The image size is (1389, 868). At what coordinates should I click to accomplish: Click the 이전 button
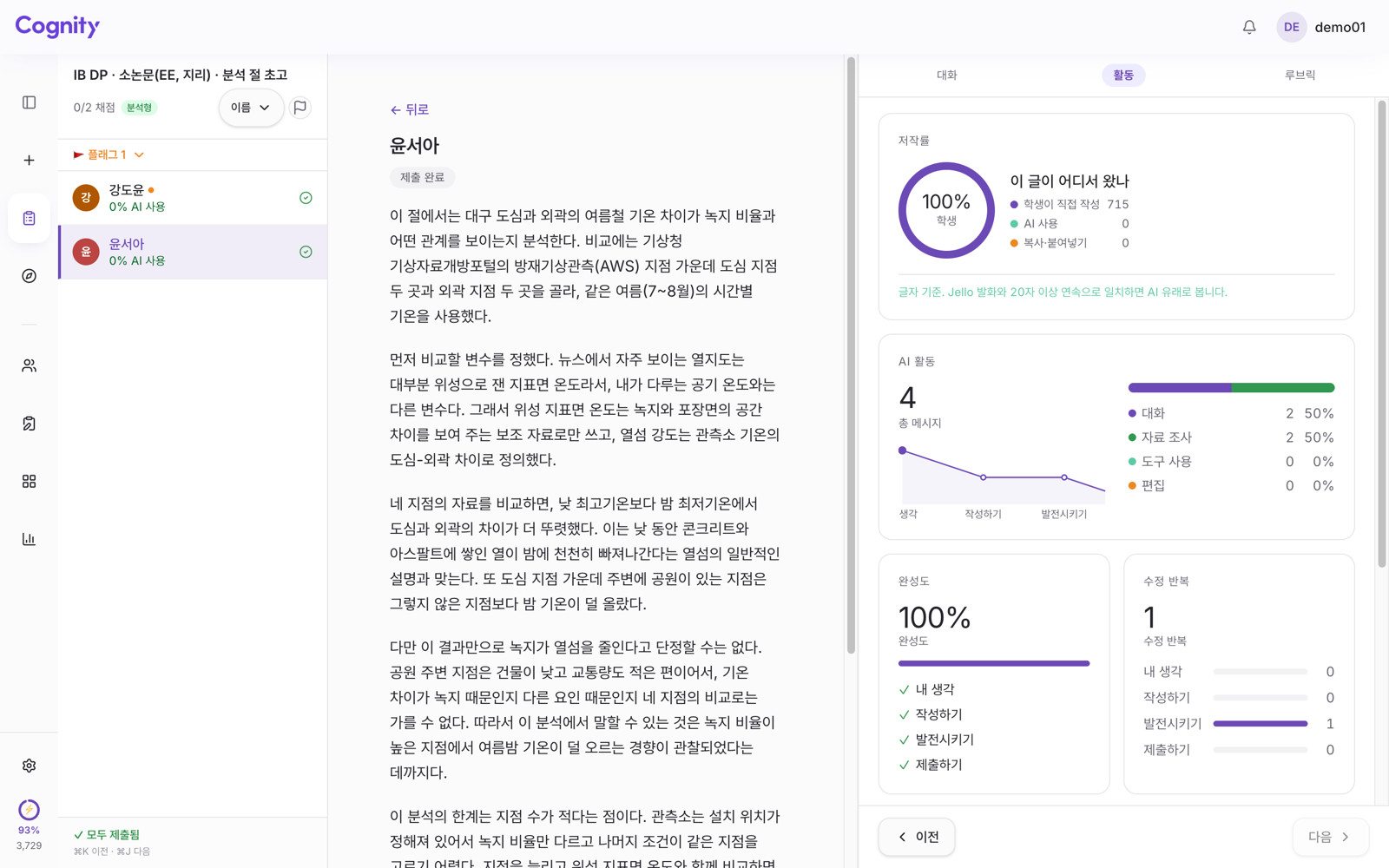click(x=917, y=837)
